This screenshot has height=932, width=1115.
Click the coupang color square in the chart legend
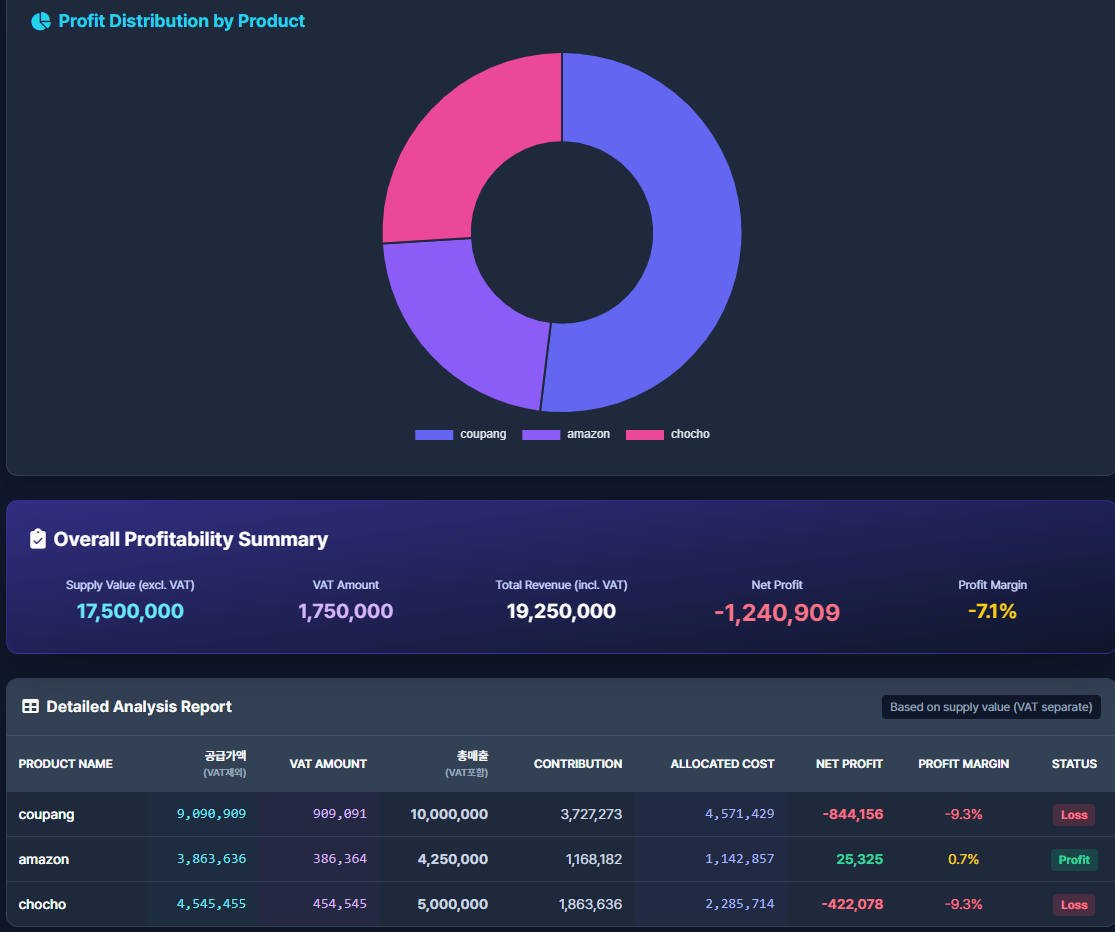(432, 434)
